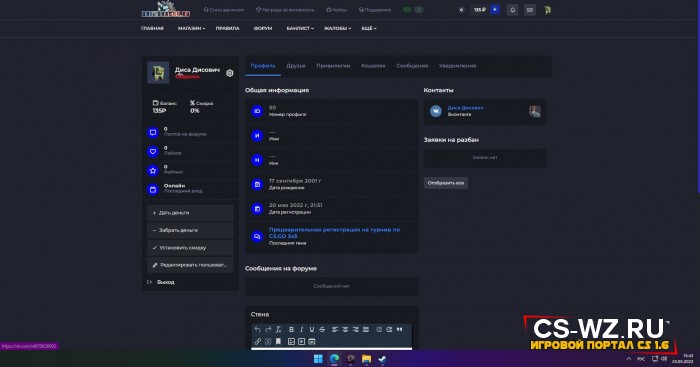
Task: Switch site theme with the sun icon
Action: [x=461, y=10]
